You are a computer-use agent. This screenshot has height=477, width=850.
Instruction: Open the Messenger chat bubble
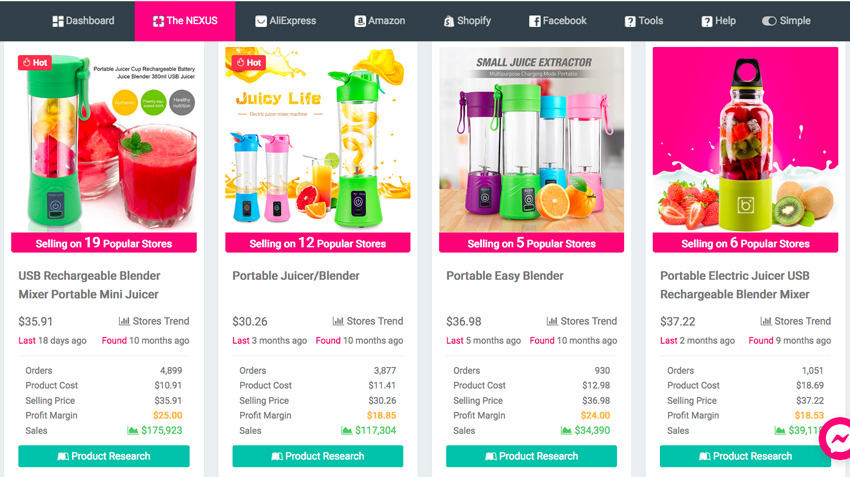click(838, 438)
